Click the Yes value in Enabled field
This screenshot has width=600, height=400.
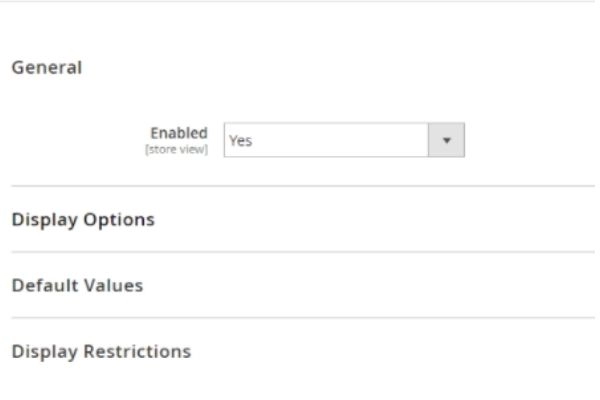(x=241, y=141)
